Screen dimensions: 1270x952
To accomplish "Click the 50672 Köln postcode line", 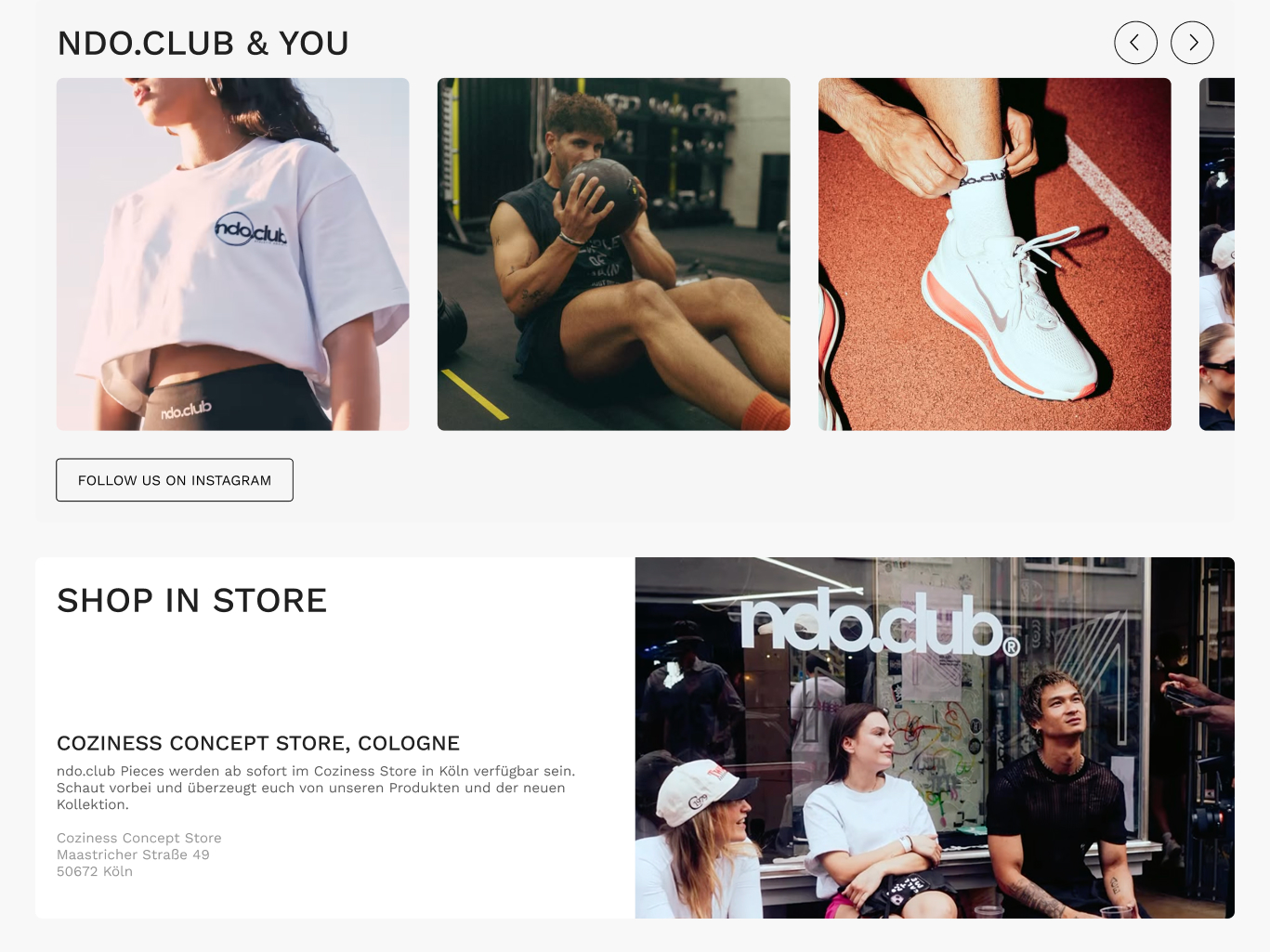I will point(95,871).
